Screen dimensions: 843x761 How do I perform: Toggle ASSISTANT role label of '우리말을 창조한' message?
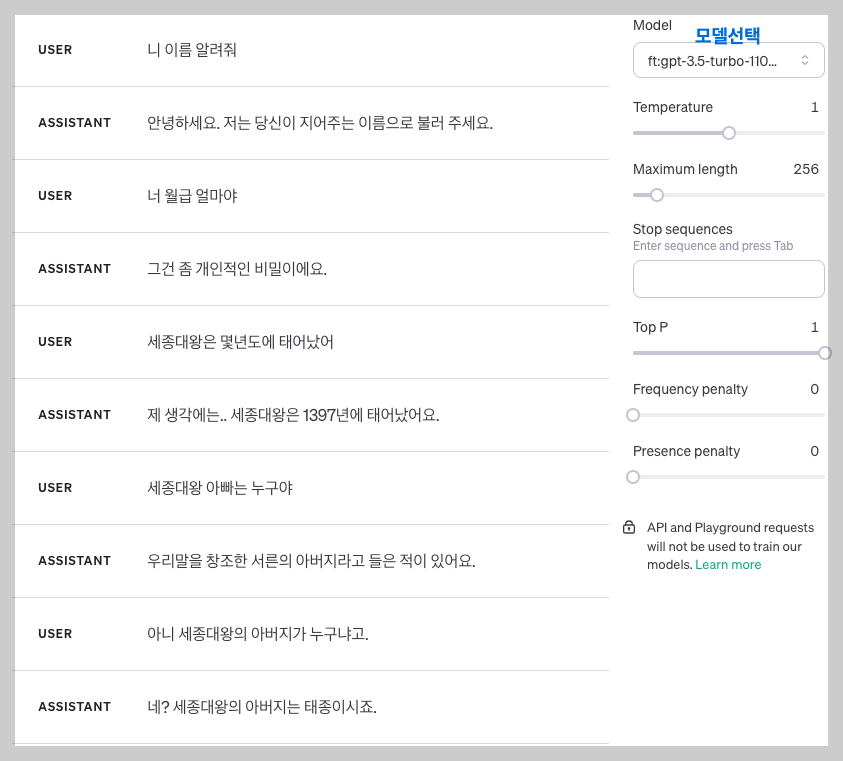click(74, 560)
